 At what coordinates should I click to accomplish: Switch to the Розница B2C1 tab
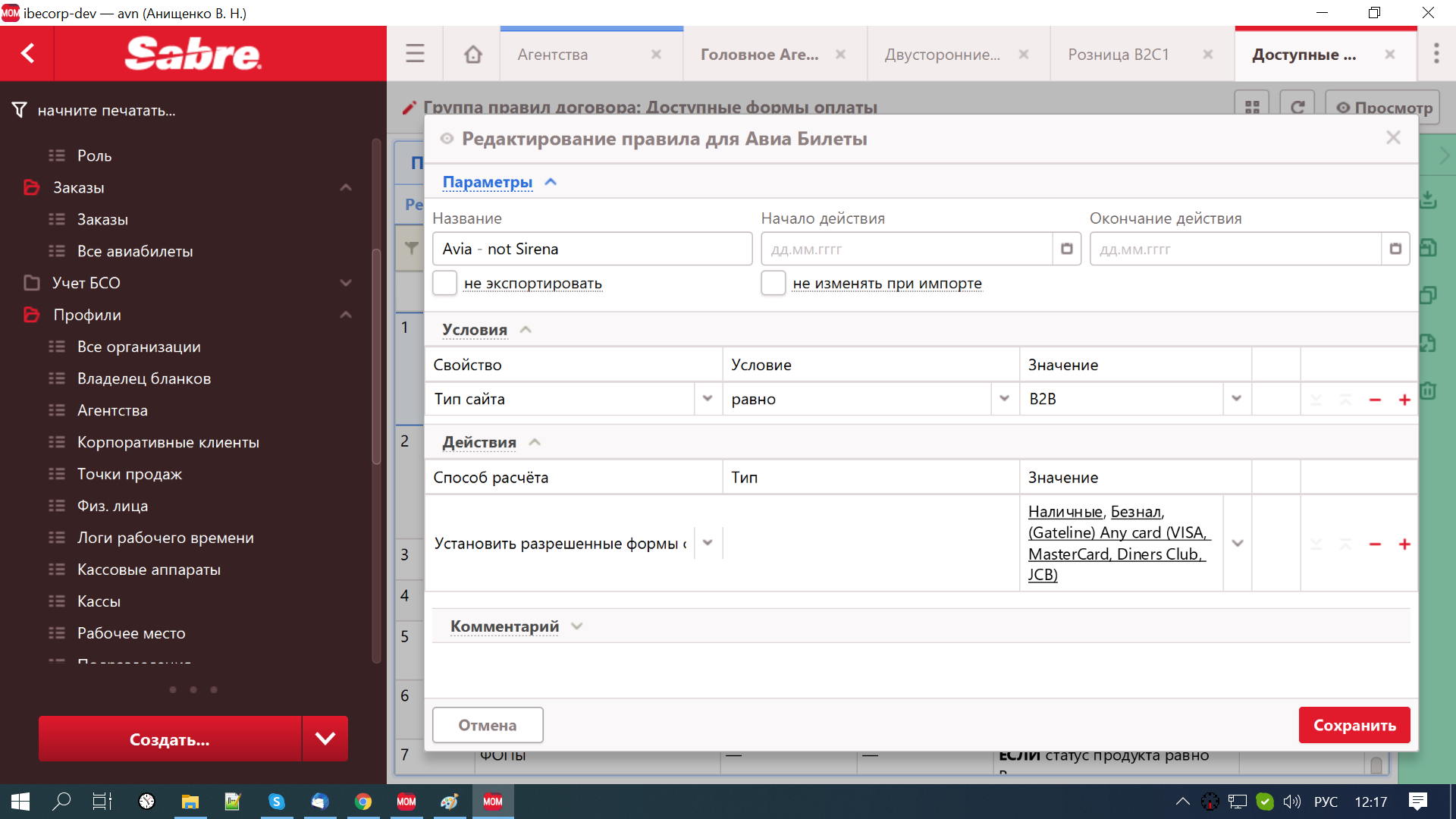[1119, 55]
